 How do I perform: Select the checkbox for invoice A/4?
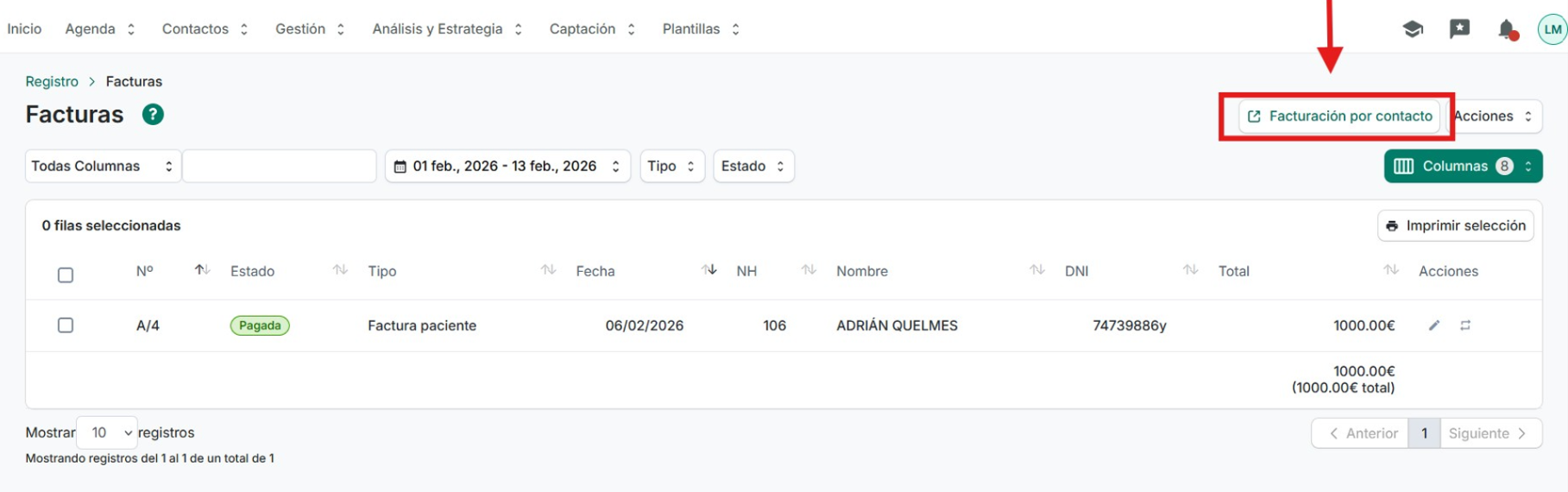[x=66, y=325]
